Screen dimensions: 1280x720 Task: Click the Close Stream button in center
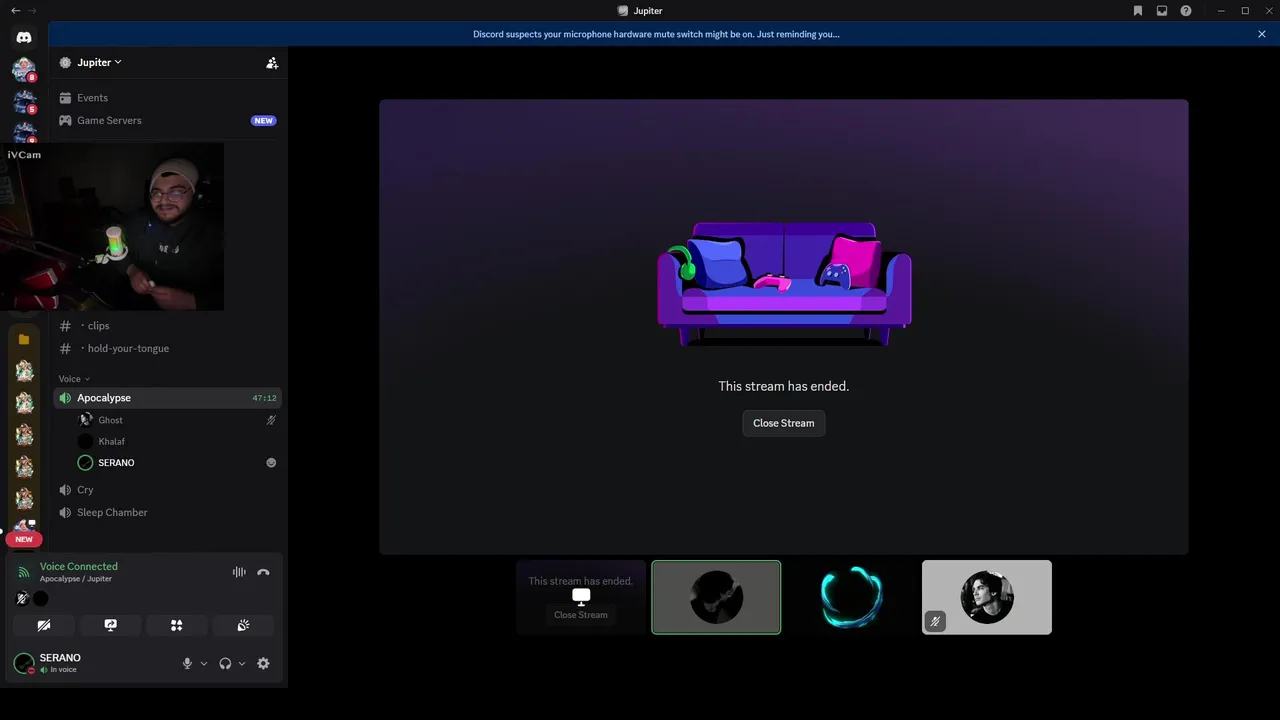pos(784,423)
